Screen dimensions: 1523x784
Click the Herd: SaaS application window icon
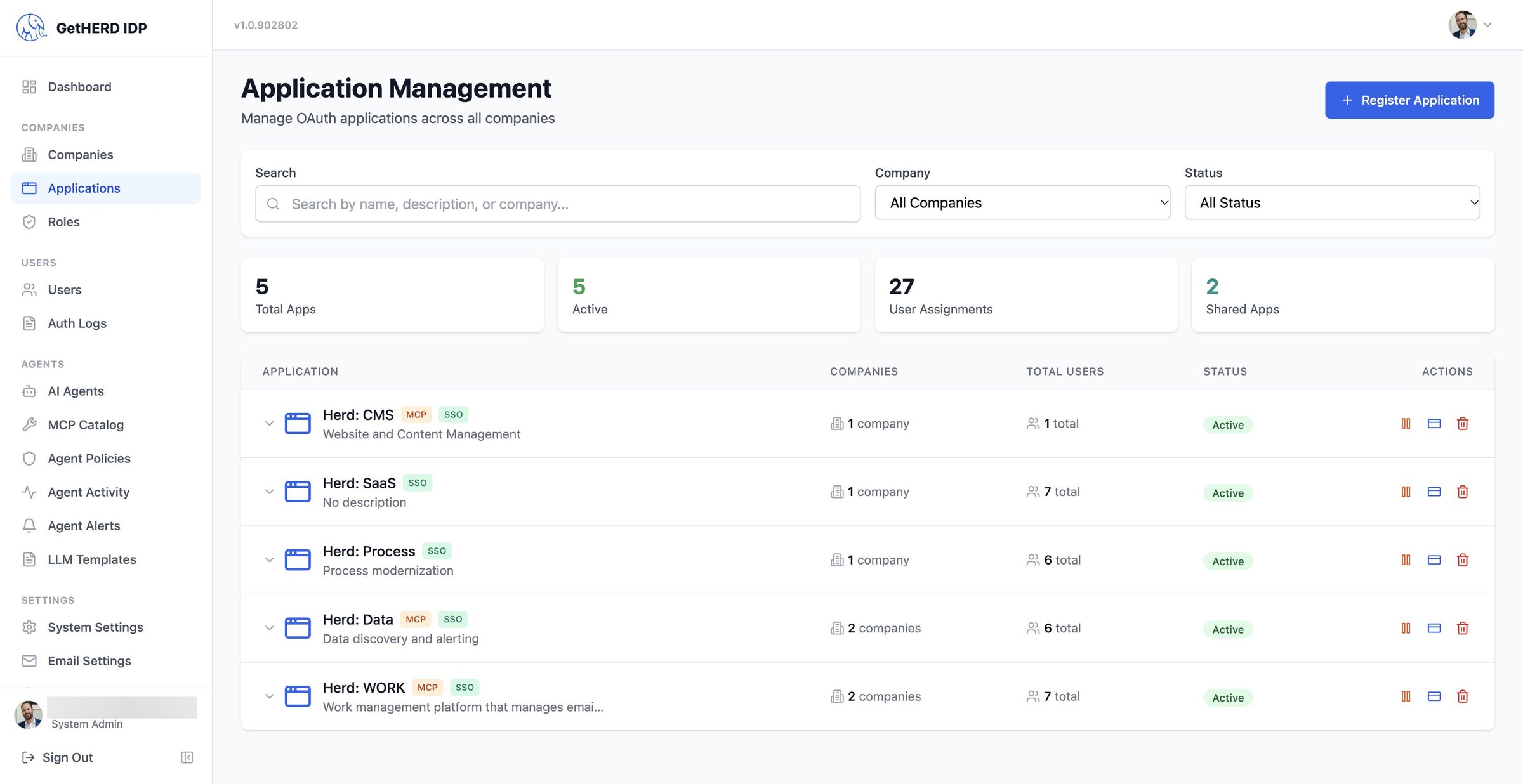pyautogui.click(x=298, y=492)
